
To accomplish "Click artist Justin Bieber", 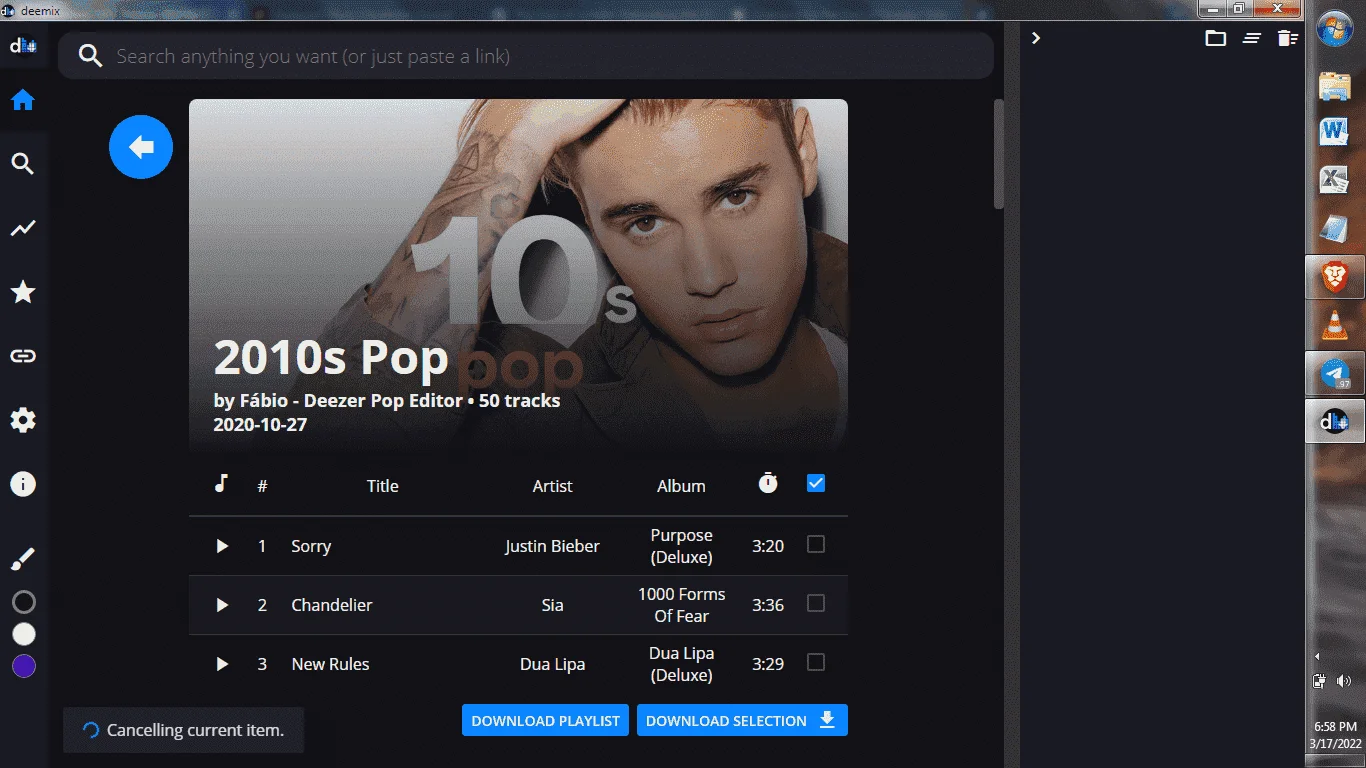I will coord(552,546).
